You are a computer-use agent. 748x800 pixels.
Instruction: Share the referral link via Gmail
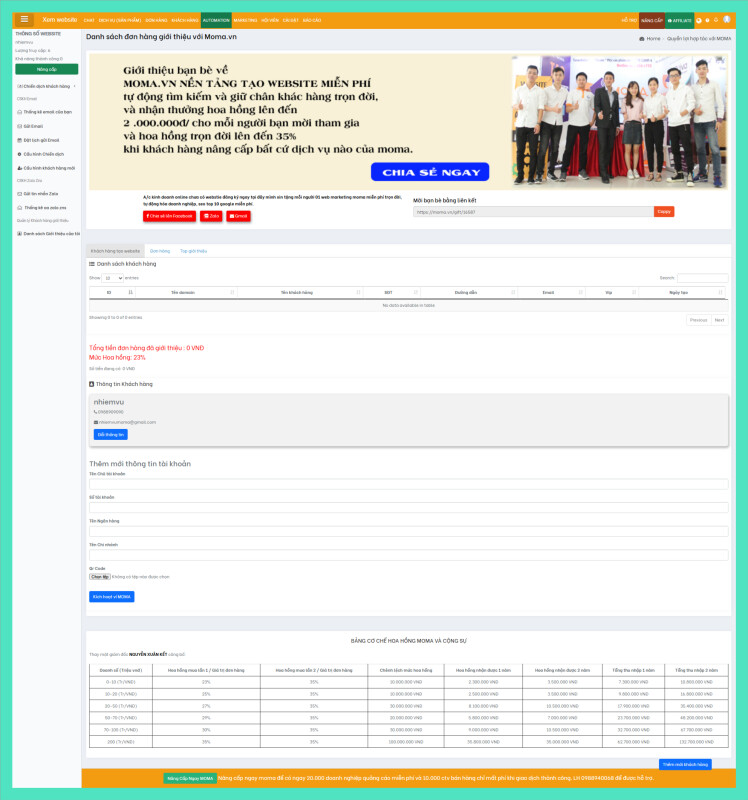(238, 216)
